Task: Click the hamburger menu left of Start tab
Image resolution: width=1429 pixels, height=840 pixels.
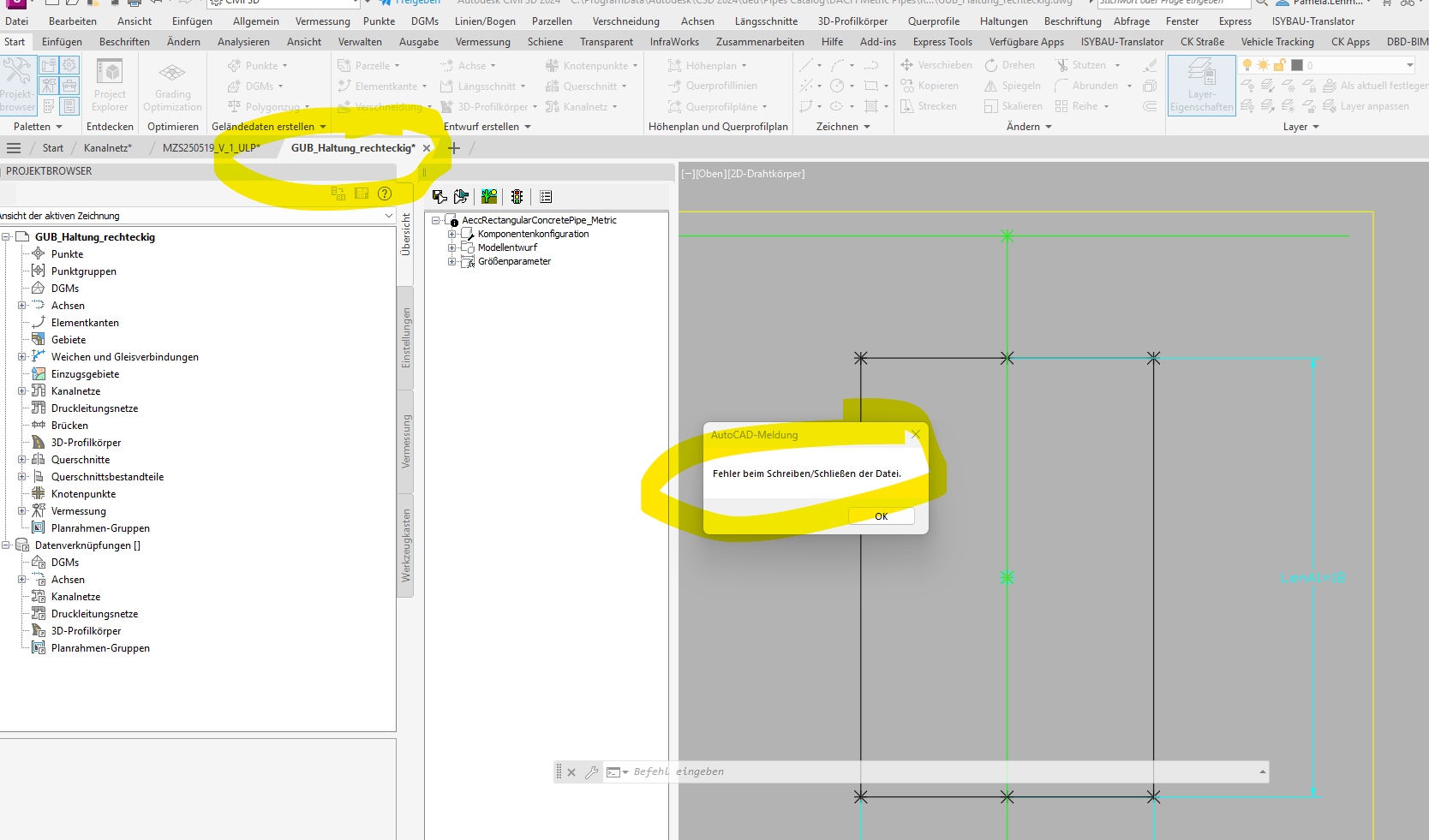Action: [14, 148]
